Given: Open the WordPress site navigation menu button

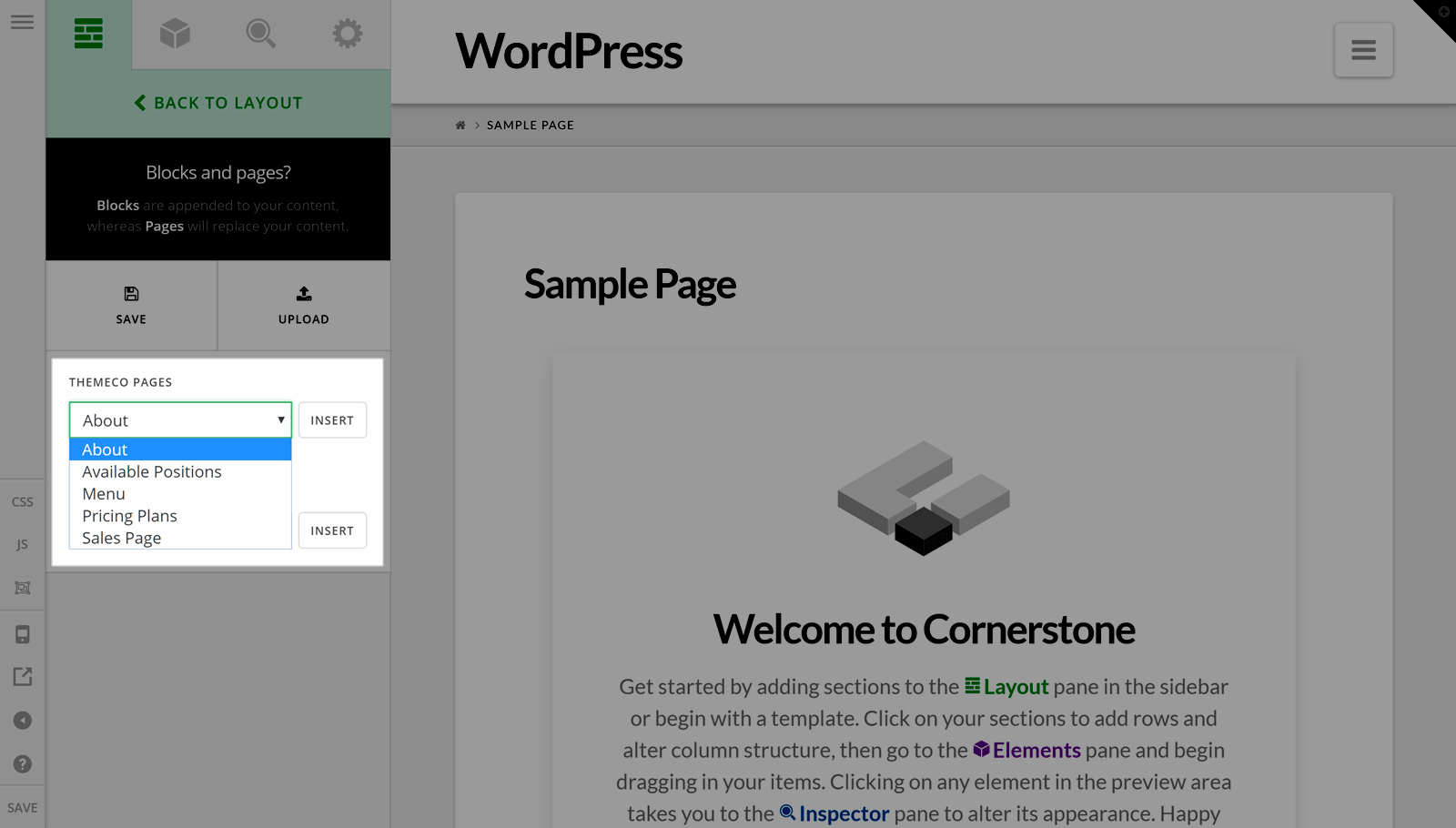Looking at the screenshot, I should click(1363, 50).
